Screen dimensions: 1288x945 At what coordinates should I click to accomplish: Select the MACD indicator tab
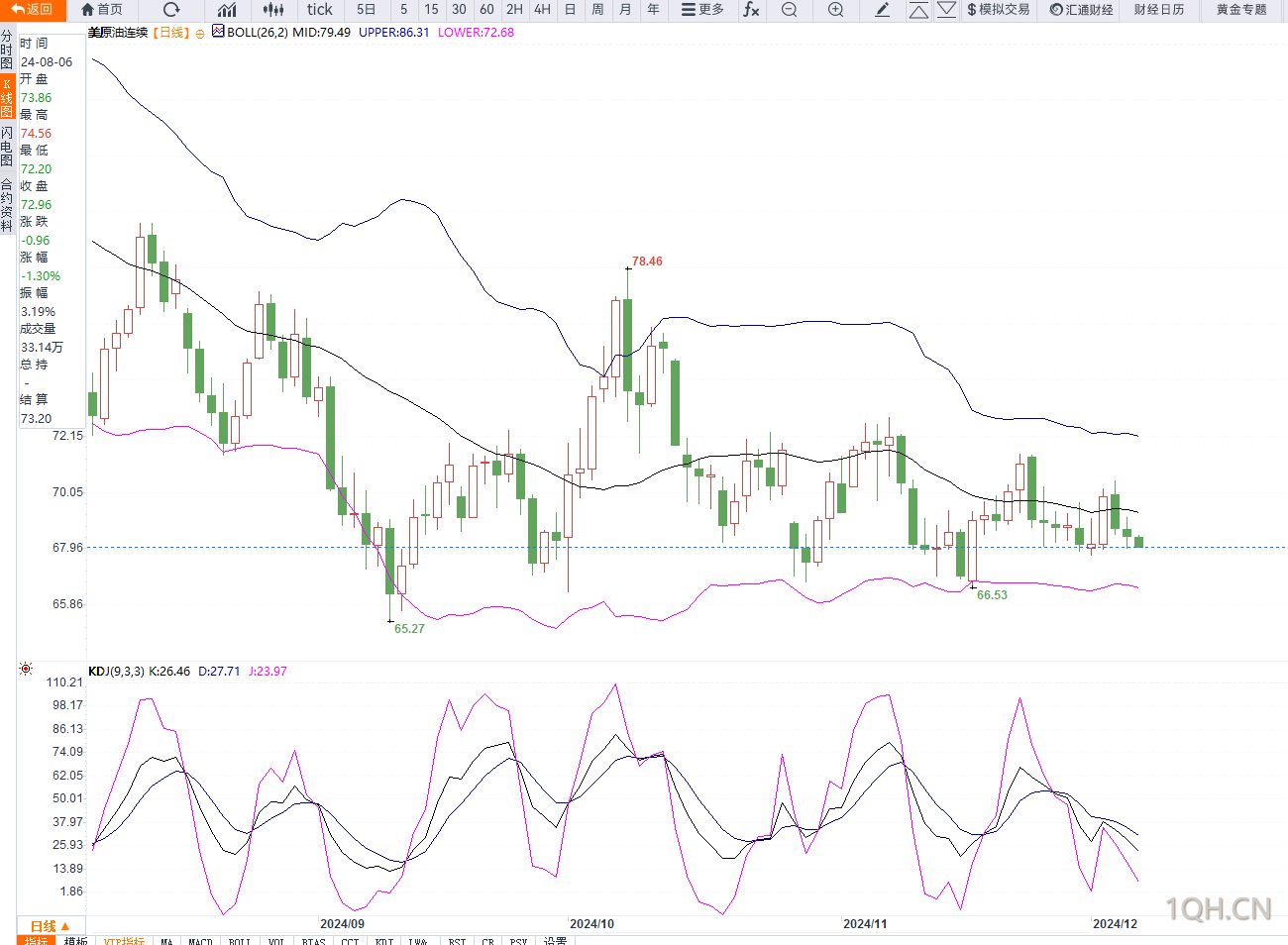coord(201,941)
